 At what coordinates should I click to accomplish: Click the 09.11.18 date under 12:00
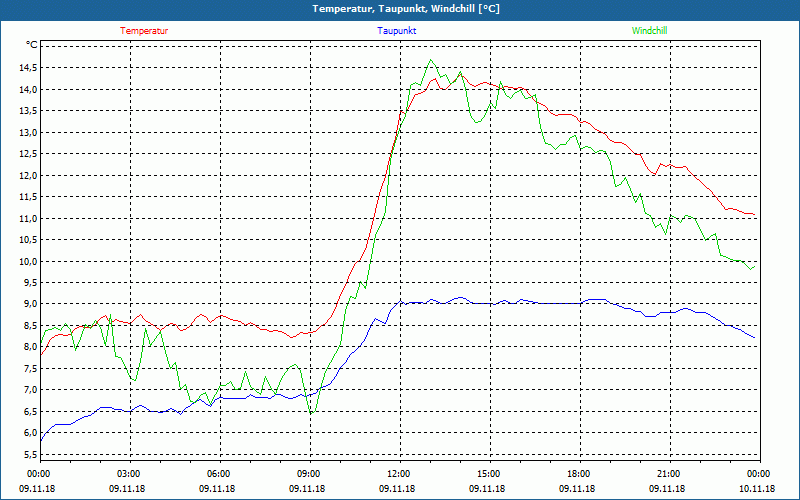point(397,488)
